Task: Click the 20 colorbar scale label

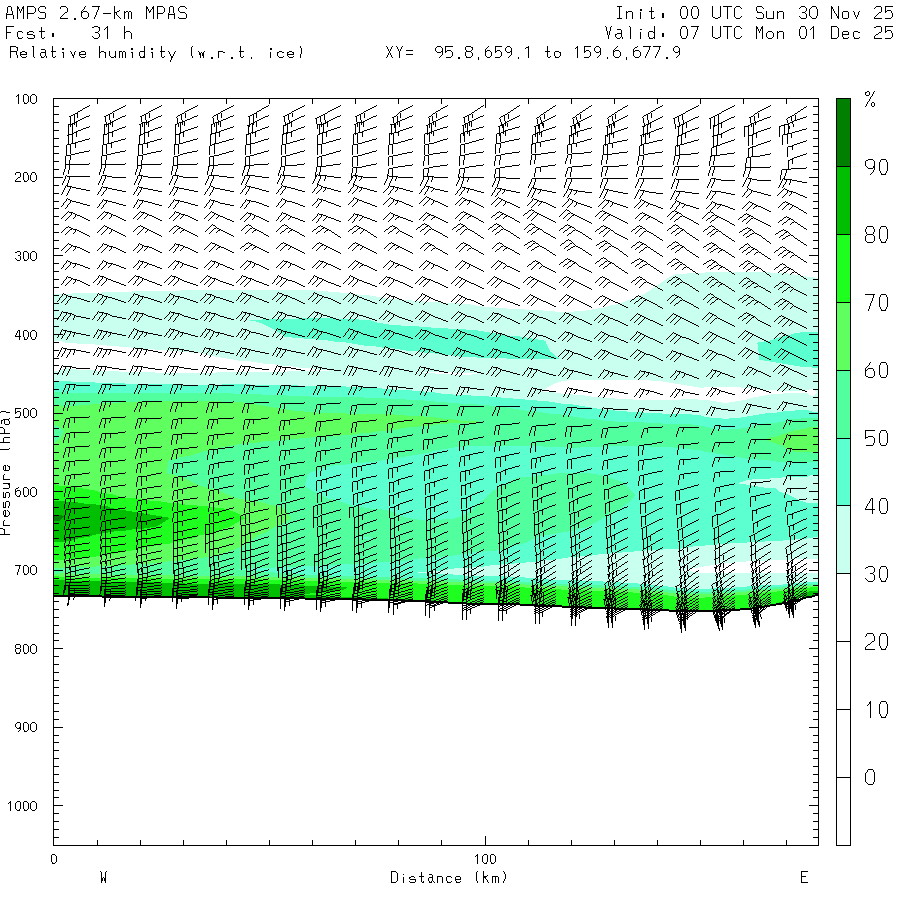Action: [876, 642]
